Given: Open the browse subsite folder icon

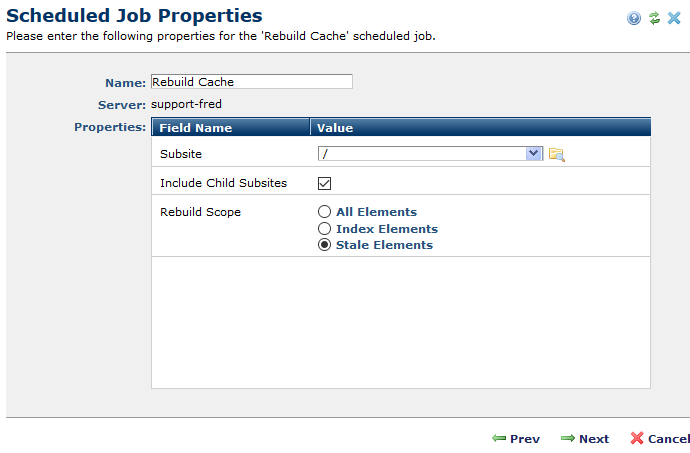Looking at the screenshot, I should pyautogui.click(x=557, y=154).
